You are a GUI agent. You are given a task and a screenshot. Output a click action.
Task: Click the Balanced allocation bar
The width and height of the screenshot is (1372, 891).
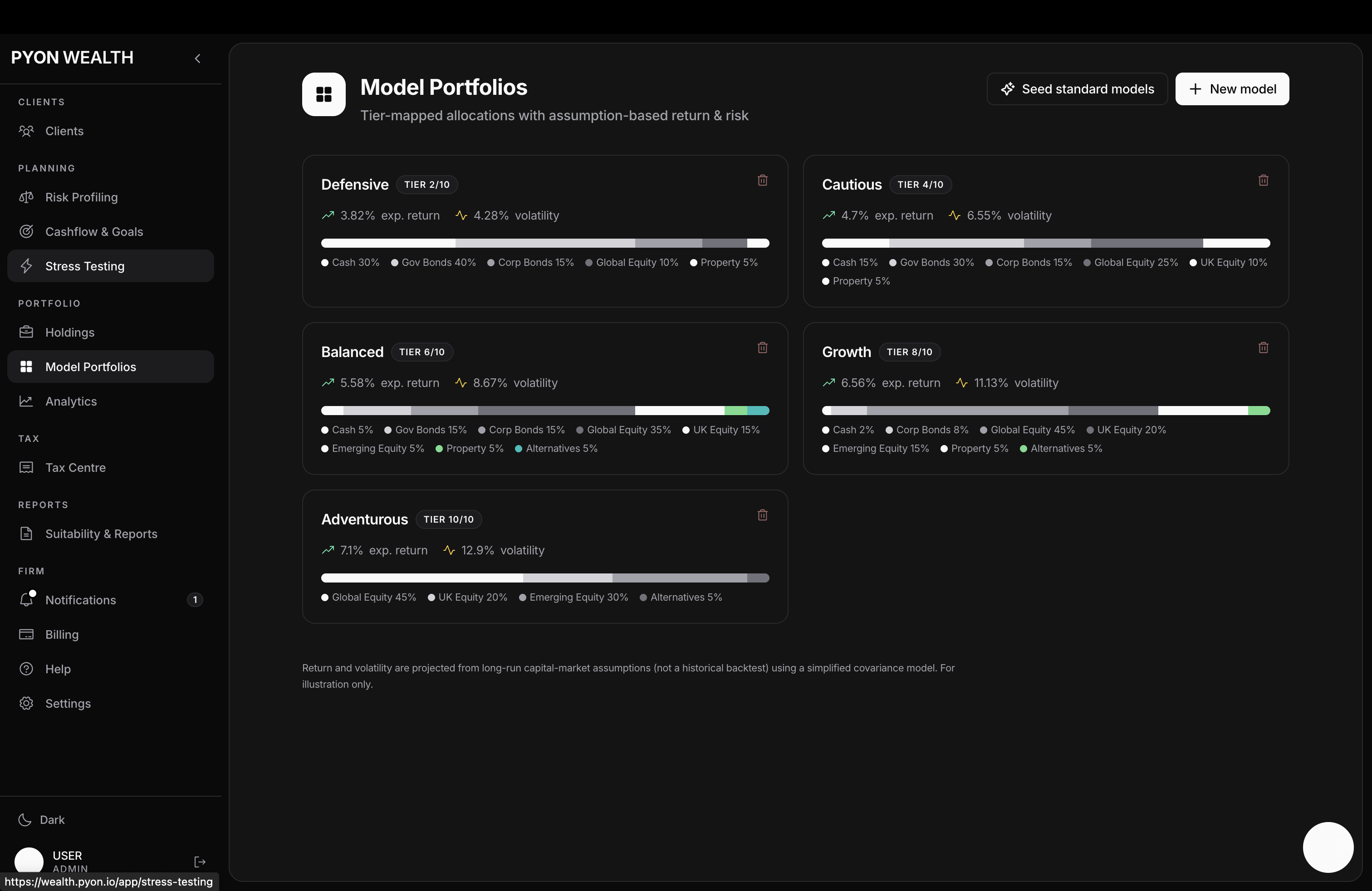tap(545, 411)
